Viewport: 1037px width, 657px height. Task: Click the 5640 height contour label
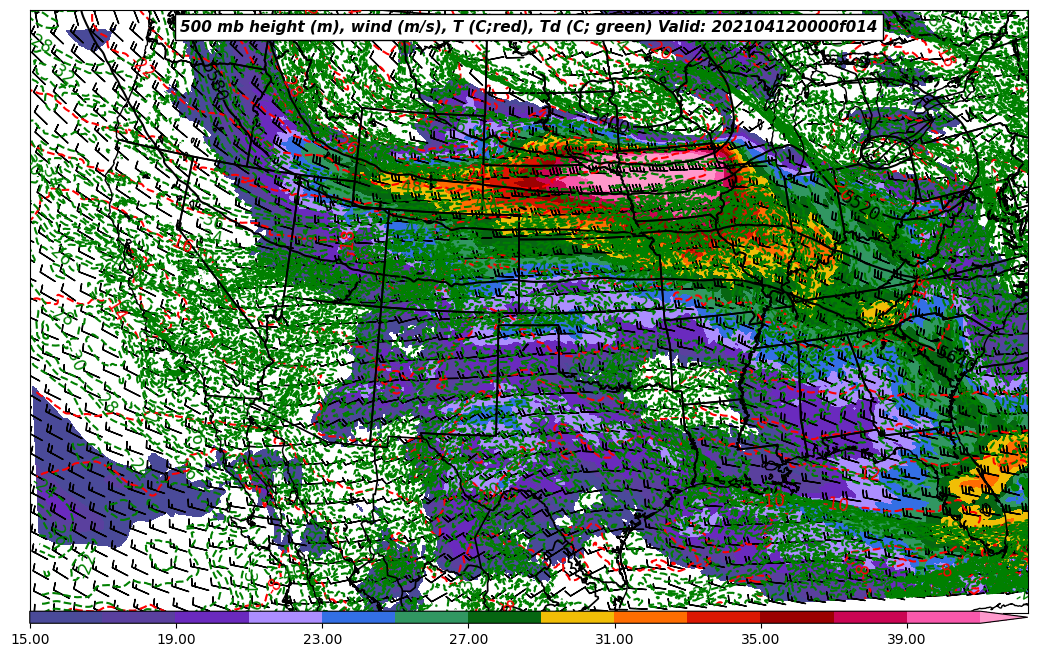(952, 354)
